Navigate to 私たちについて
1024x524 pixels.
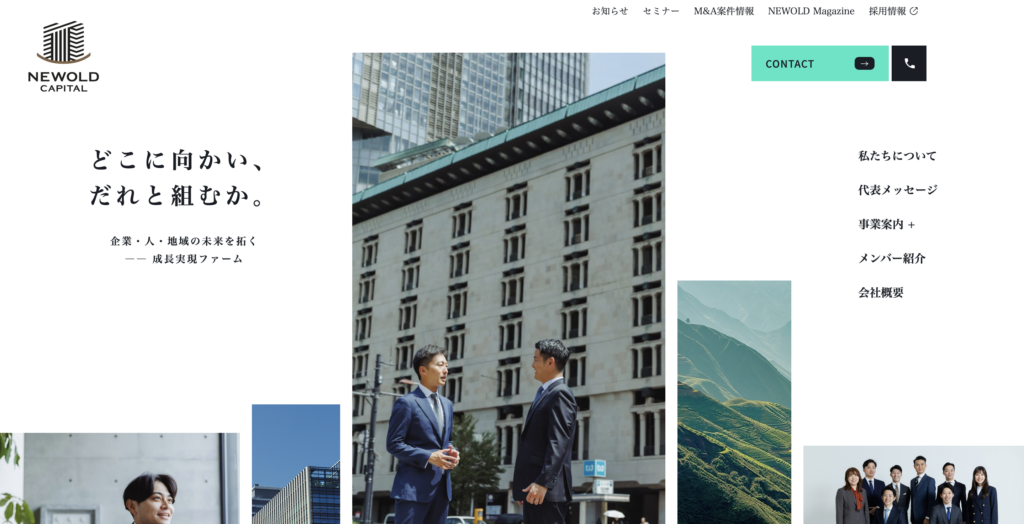897,156
